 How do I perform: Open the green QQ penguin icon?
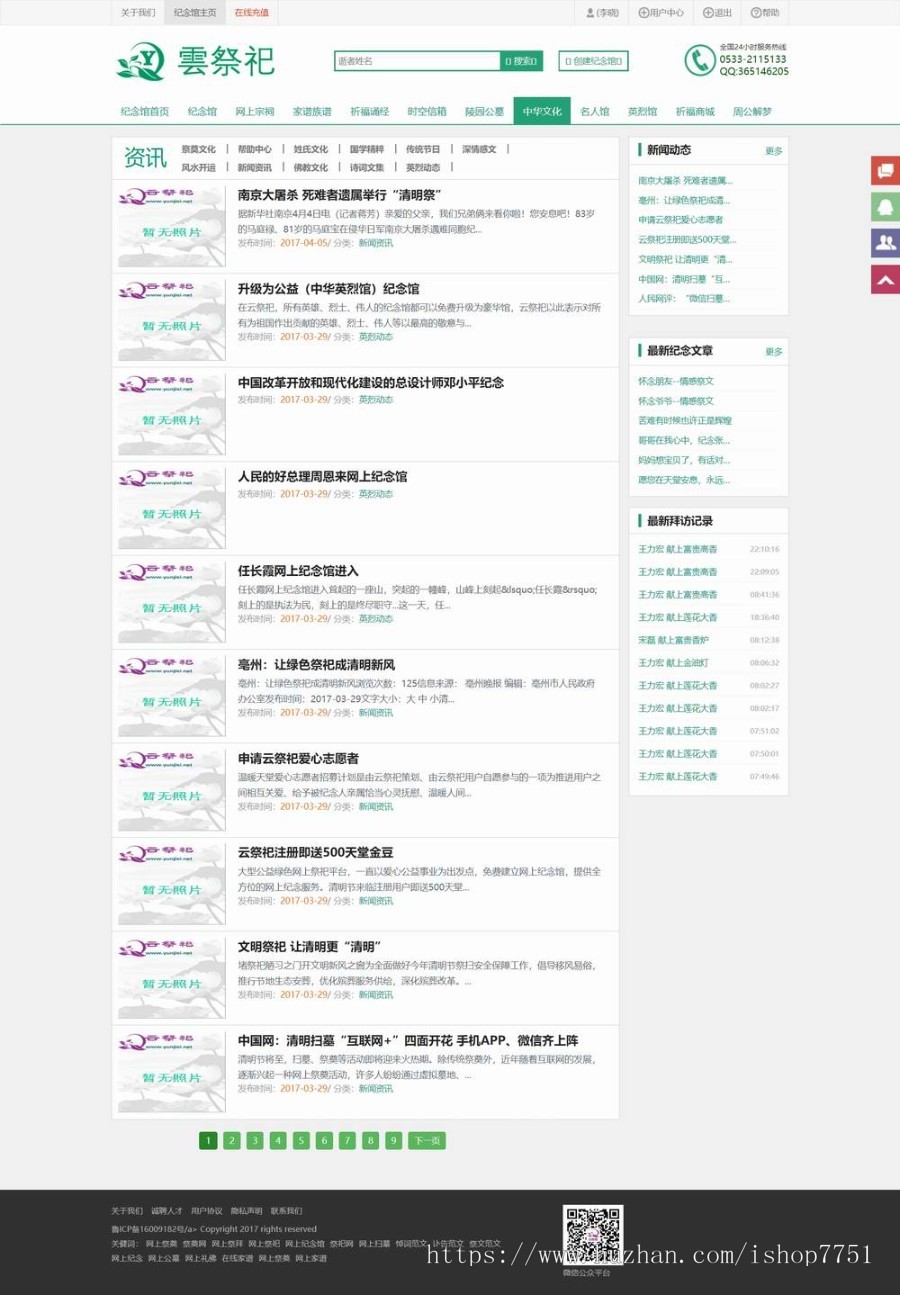(x=885, y=207)
